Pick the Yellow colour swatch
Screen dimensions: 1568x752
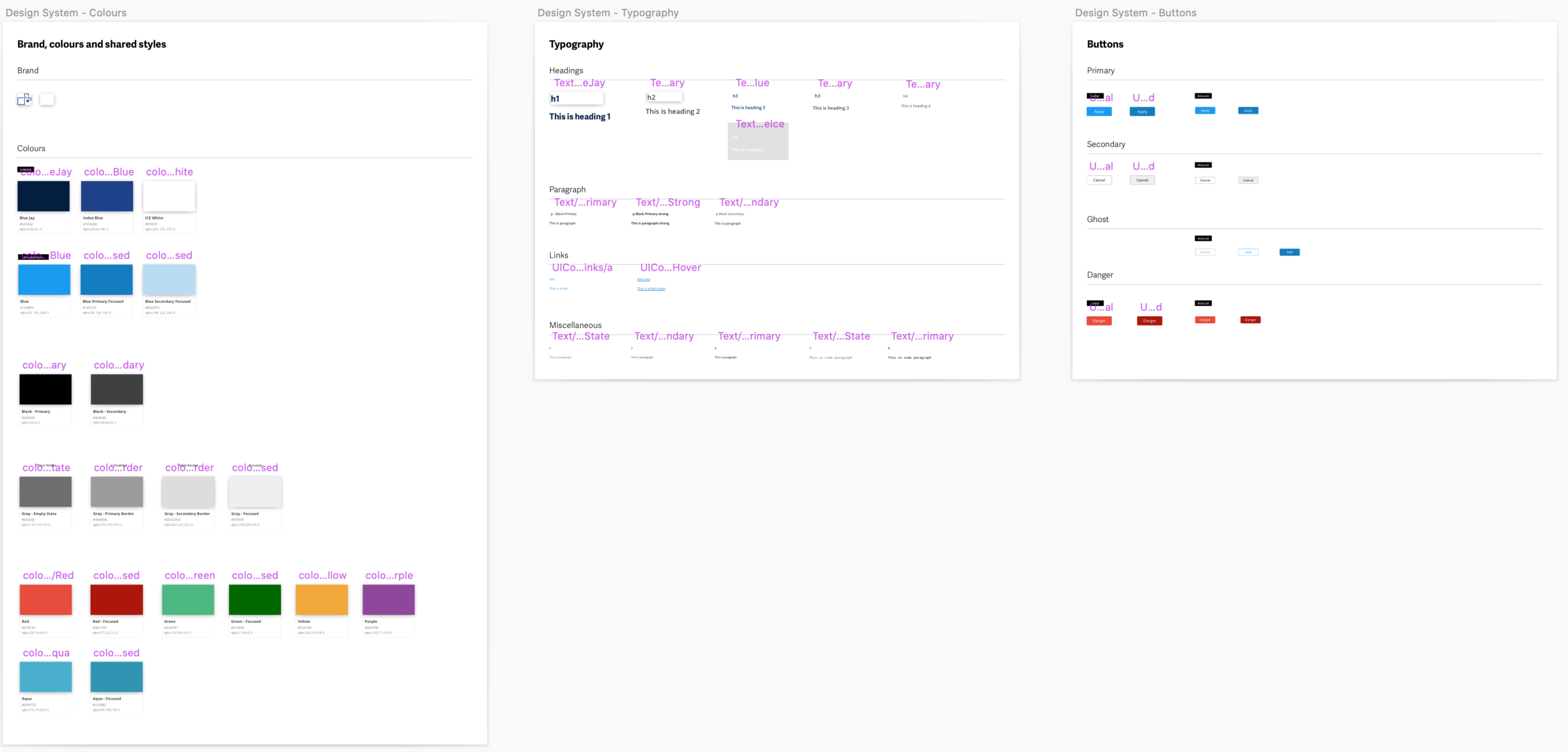coord(322,600)
